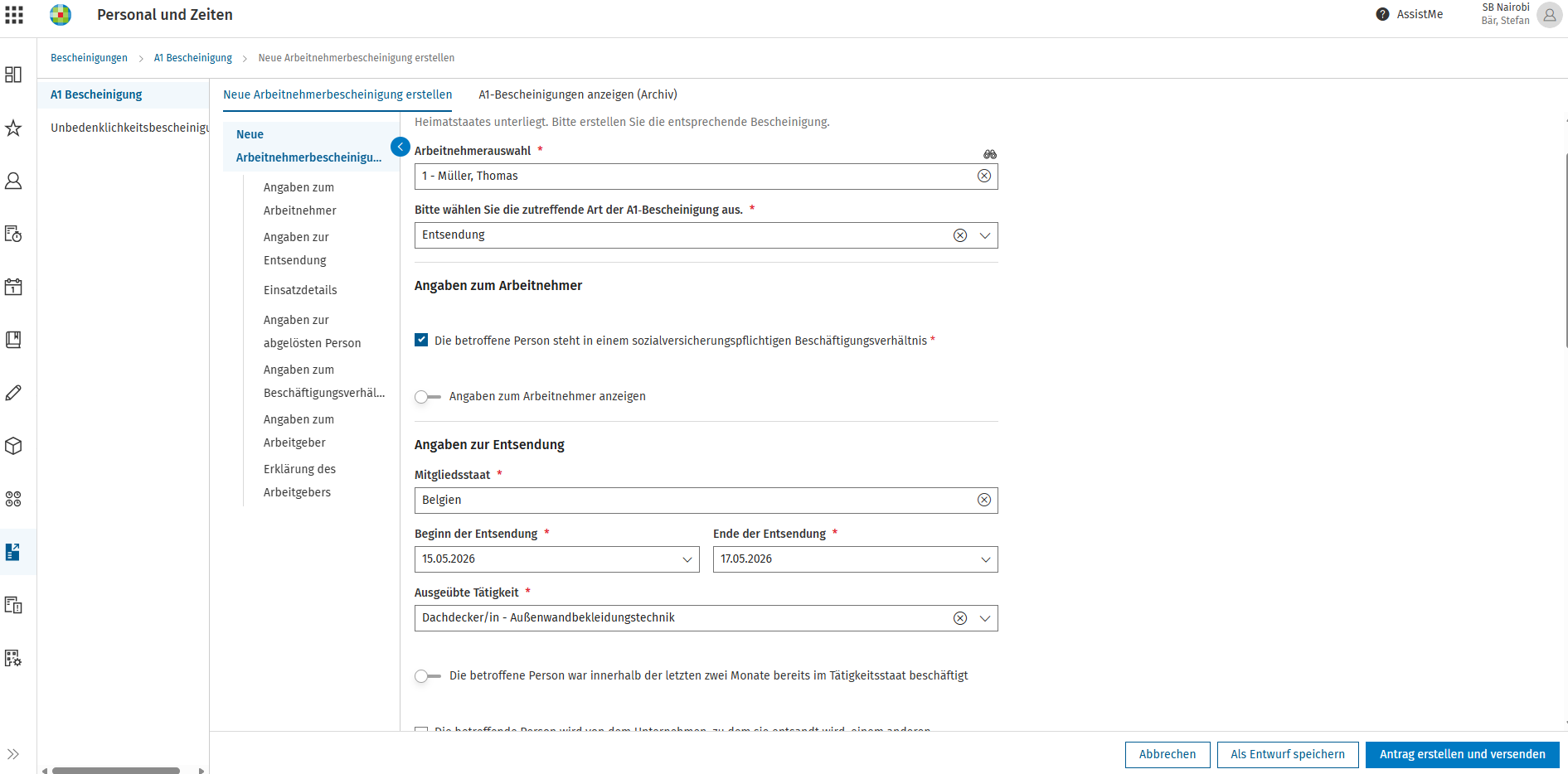Switch to A1-Bescheinigungen anzeigen (Archiv) tab
Screen dimensions: 1568x774
pos(578,94)
